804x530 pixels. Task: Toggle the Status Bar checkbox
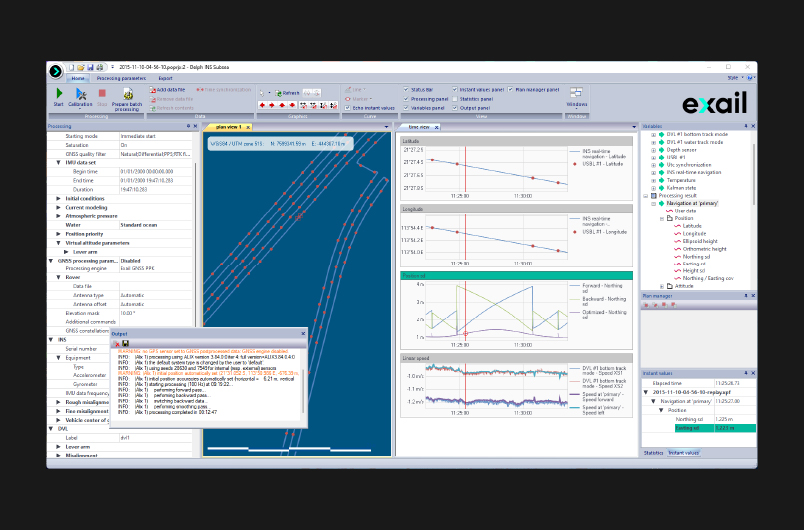pyautogui.click(x=406, y=90)
